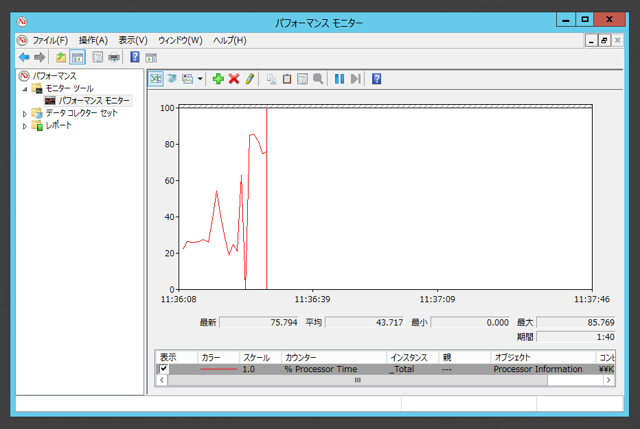Click the Update Data step icon

(356, 79)
